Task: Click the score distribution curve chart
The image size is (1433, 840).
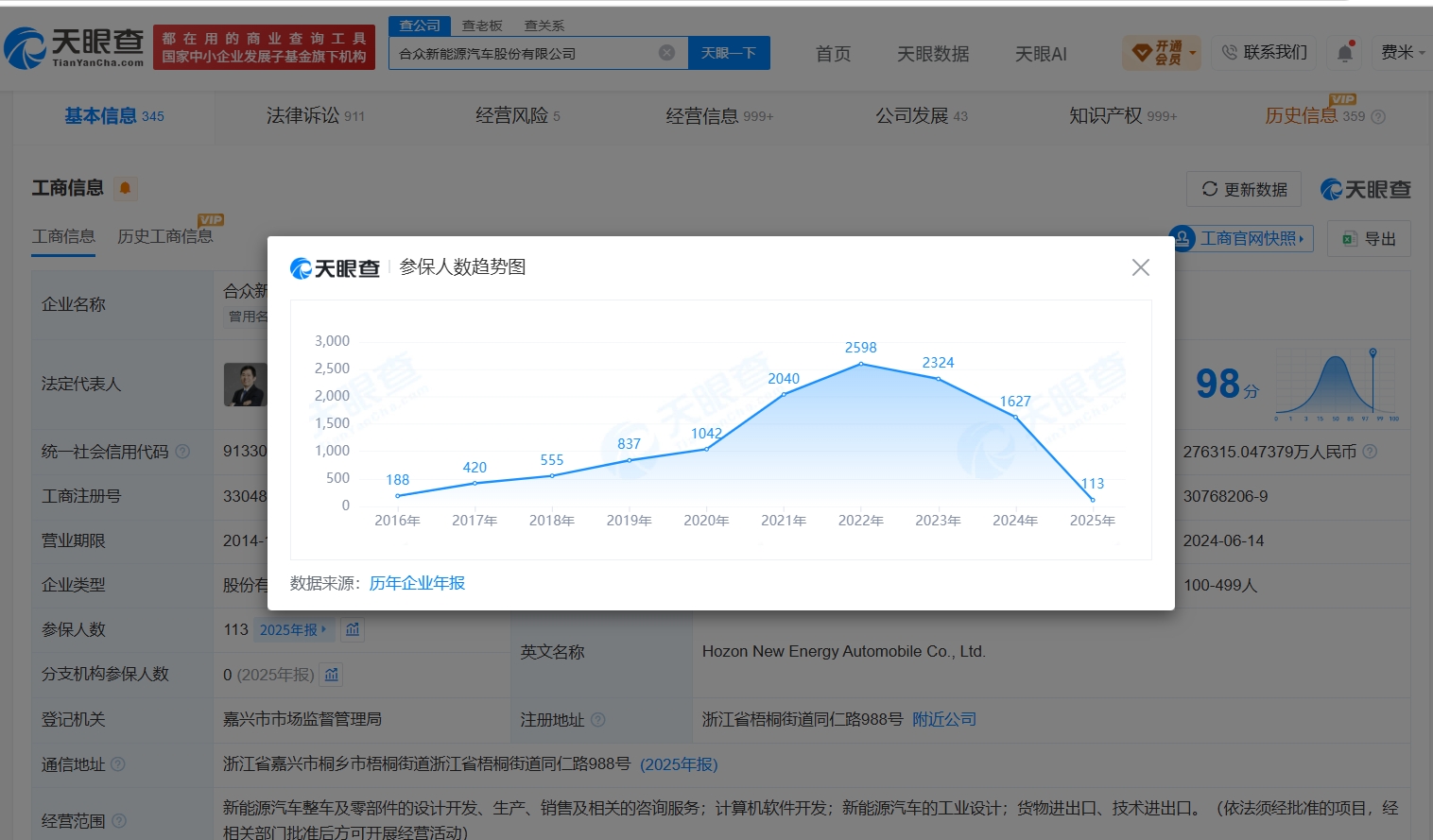Action: [1337, 386]
